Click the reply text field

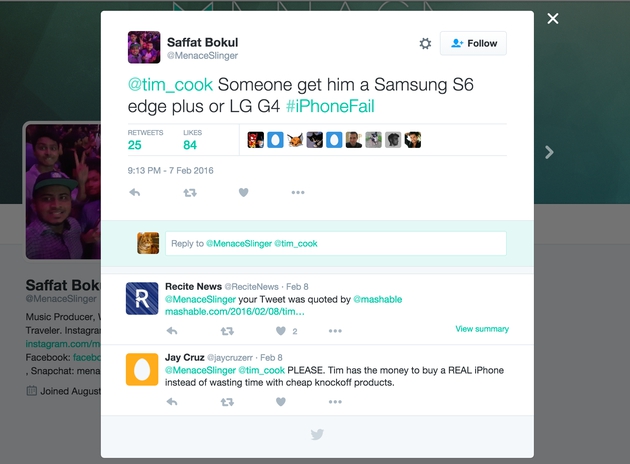pos(336,243)
